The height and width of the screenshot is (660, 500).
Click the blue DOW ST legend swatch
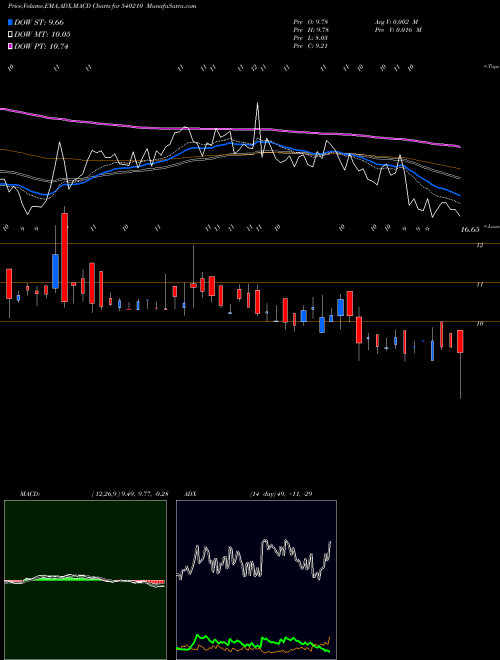pos(10,22)
